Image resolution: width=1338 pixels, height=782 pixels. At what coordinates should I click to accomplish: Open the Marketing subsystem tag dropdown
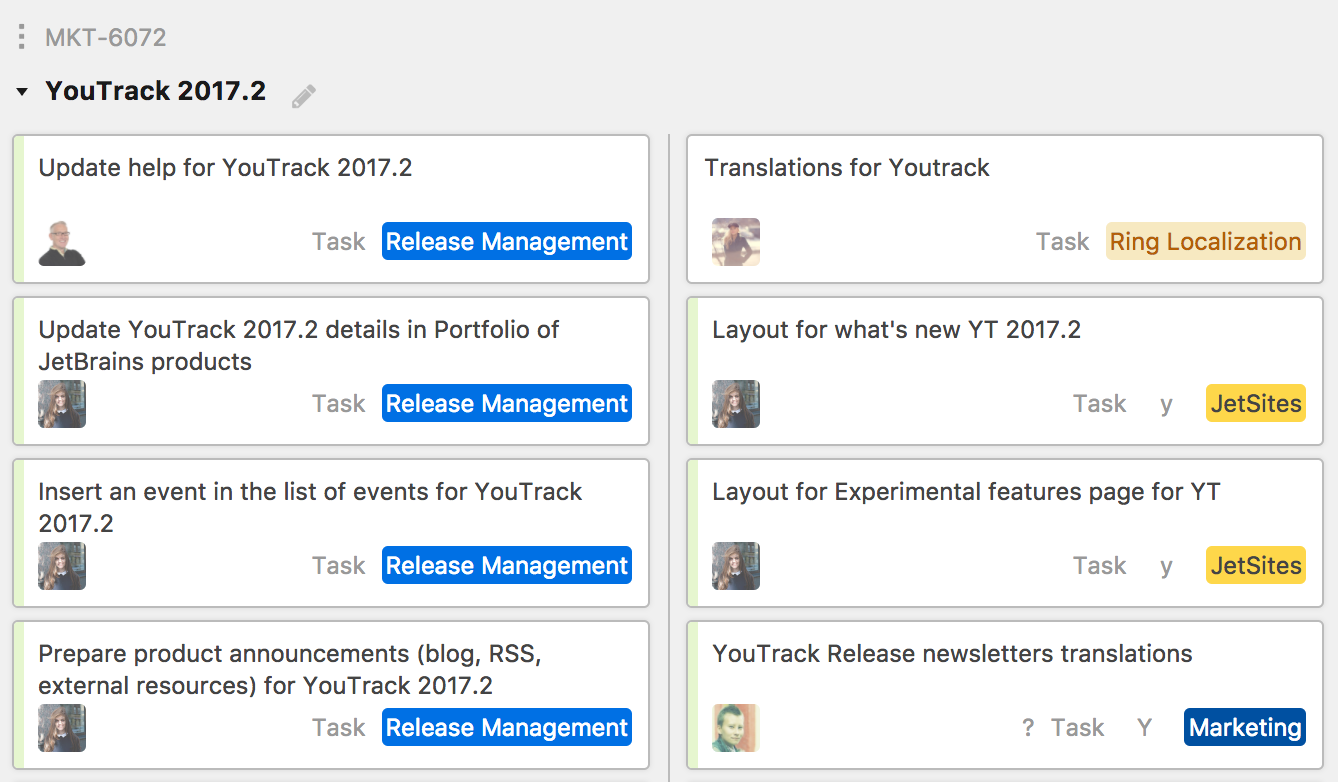(1246, 727)
